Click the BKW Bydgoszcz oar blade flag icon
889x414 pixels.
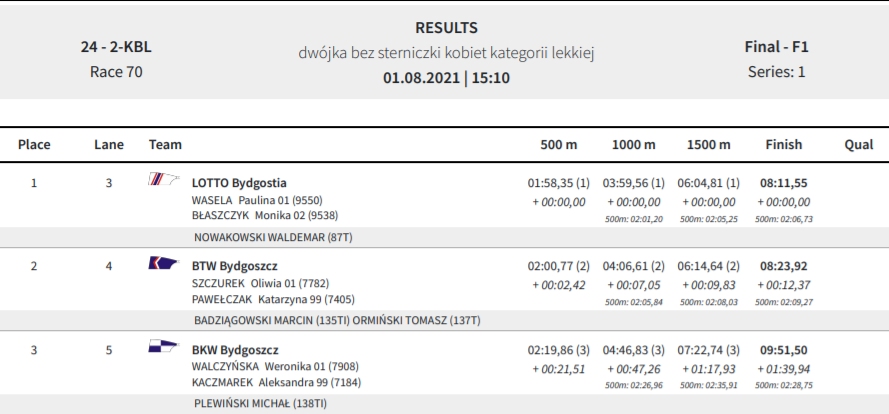coord(164,346)
